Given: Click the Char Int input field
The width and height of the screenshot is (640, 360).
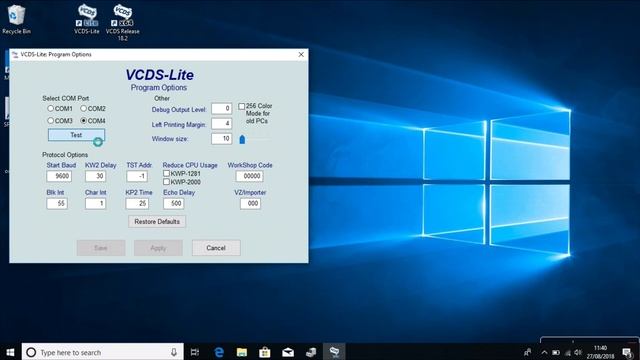Looking at the screenshot, I should 96,203.
